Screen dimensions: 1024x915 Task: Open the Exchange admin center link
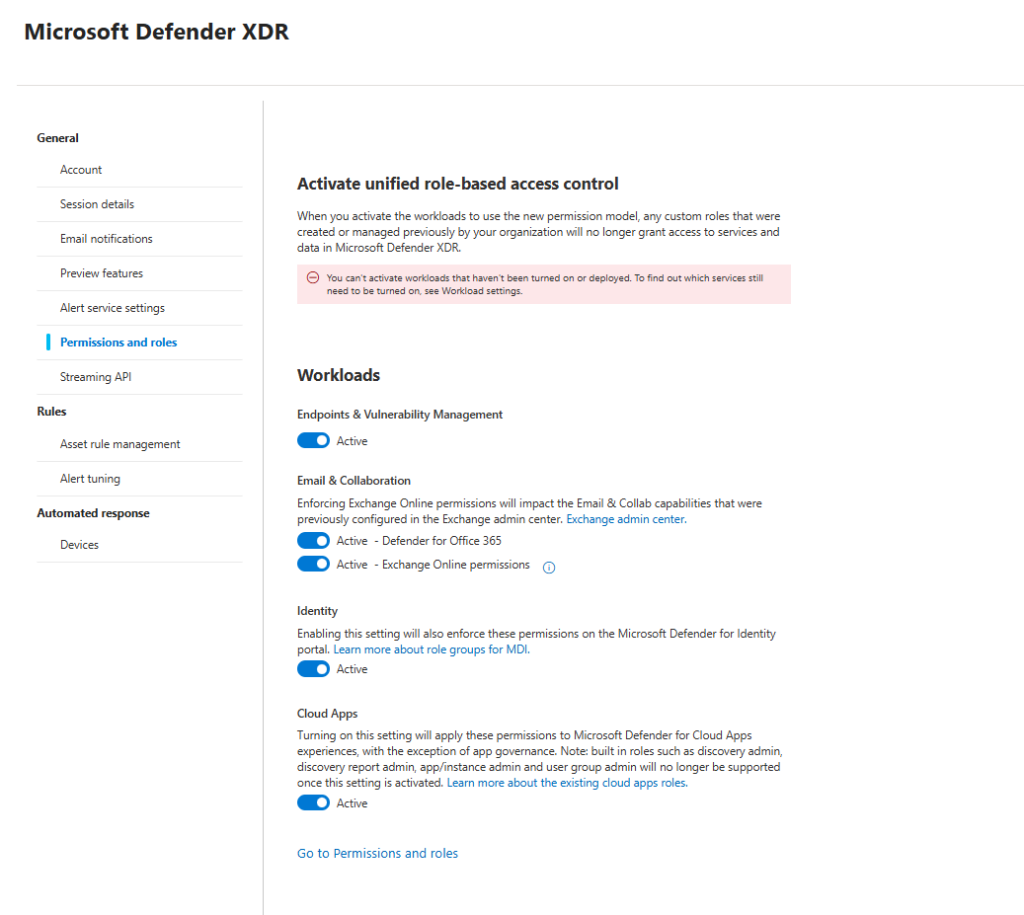(626, 520)
